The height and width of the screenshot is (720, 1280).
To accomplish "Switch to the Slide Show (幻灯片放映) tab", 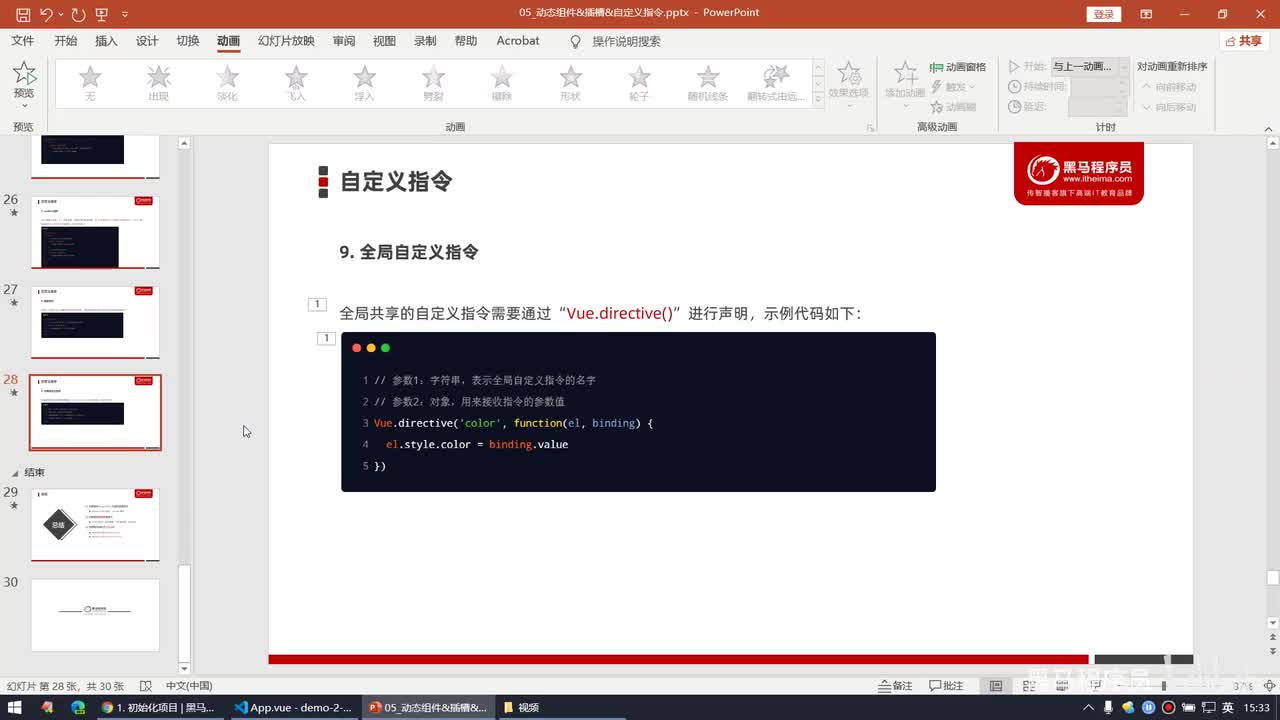I will 286,41.
